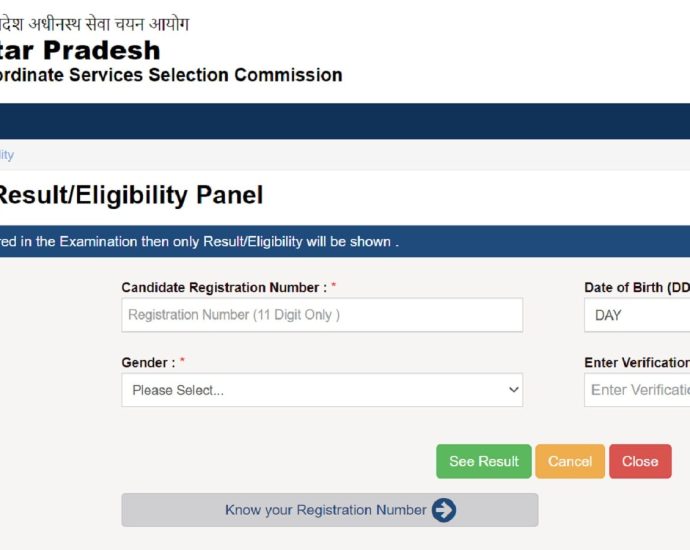
Task: Click the dark navy navigation bar
Action: tap(345, 121)
